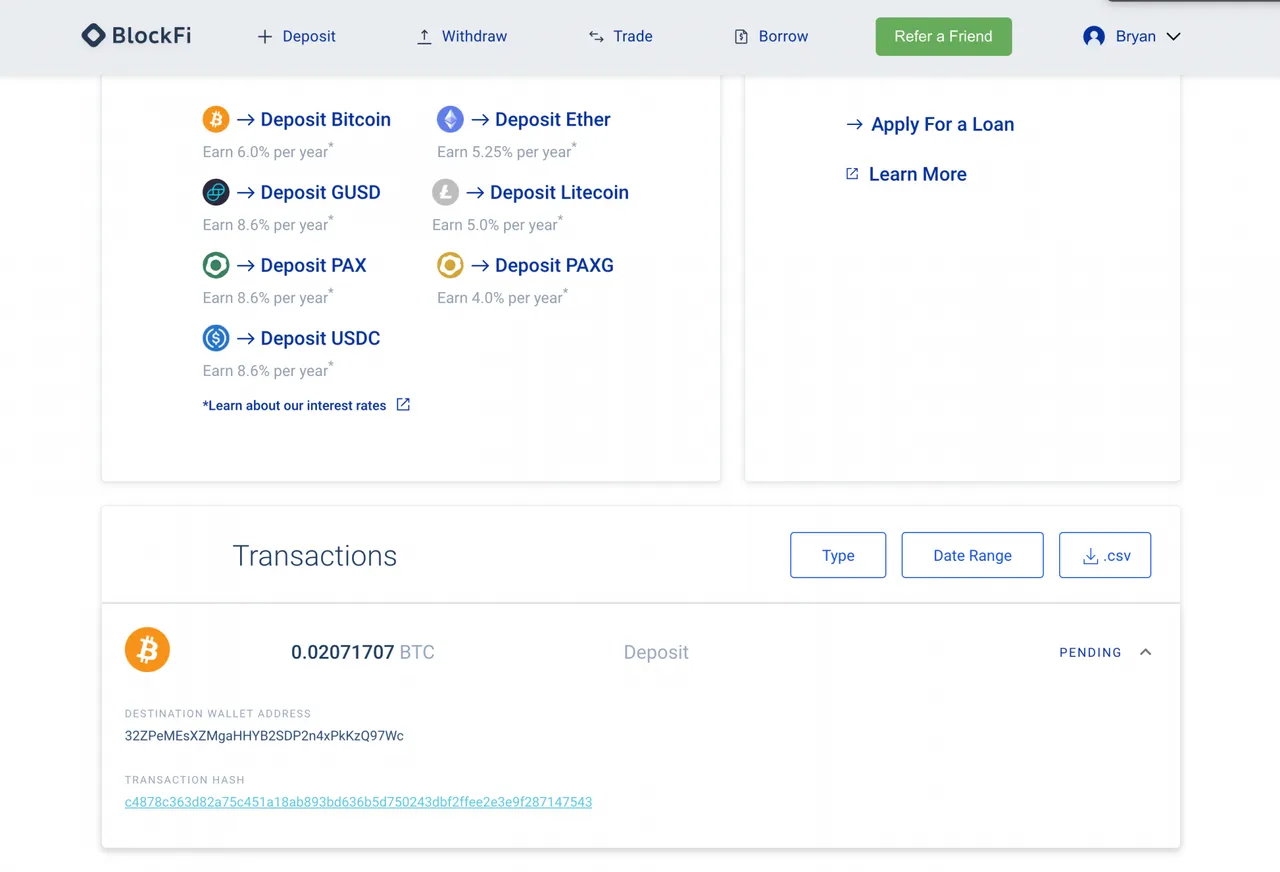Open the Type filter
The width and height of the screenshot is (1280, 872).
click(x=838, y=555)
